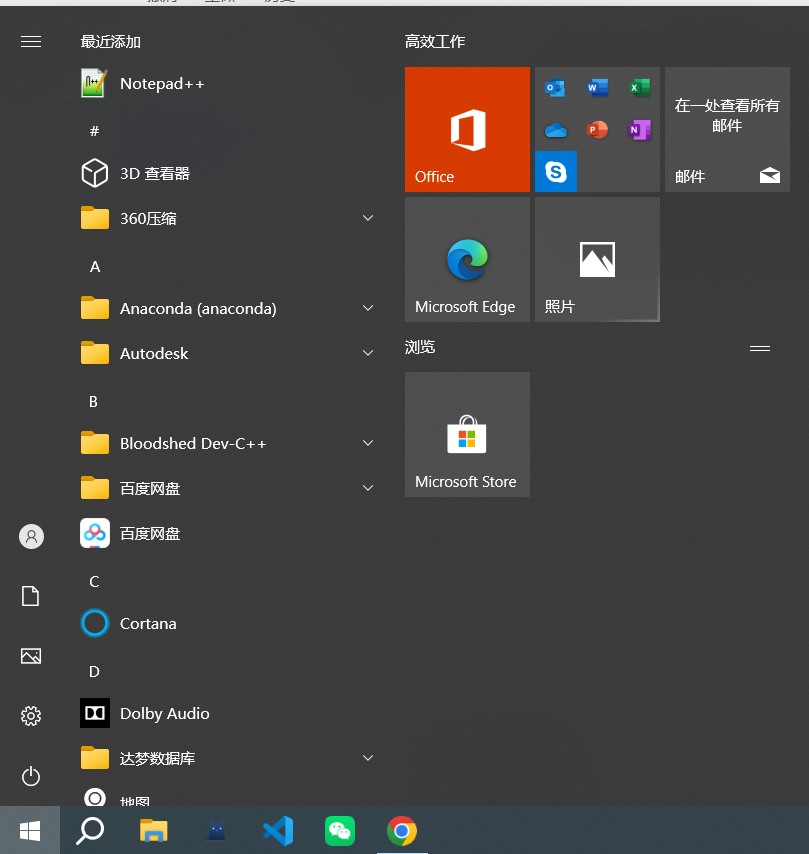The height and width of the screenshot is (854, 809).
Task: Click the 浏览 tile group title
Action: point(419,347)
